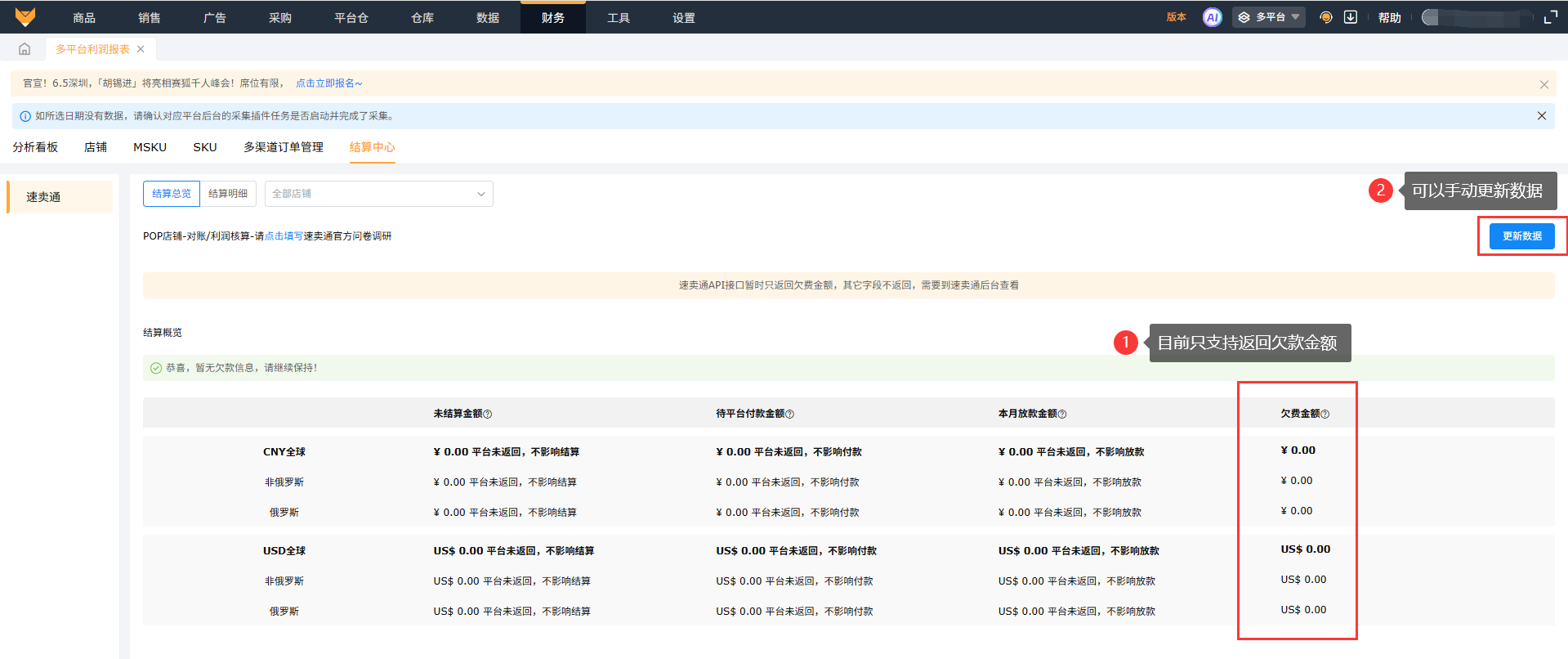The image size is (1568, 659).
Task: Click CNY全球 欠费金额 value ¥ 0.00
Action: pyautogui.click(x=1298, y=451)
